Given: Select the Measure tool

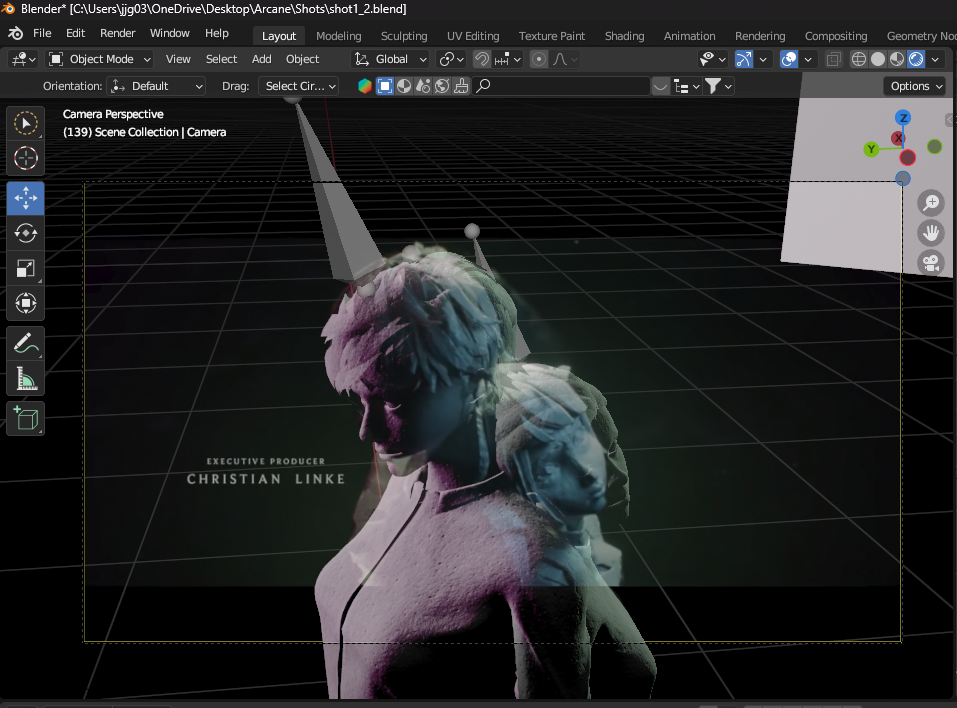Looking at the screenshot, I should click(x=26, y=379).
